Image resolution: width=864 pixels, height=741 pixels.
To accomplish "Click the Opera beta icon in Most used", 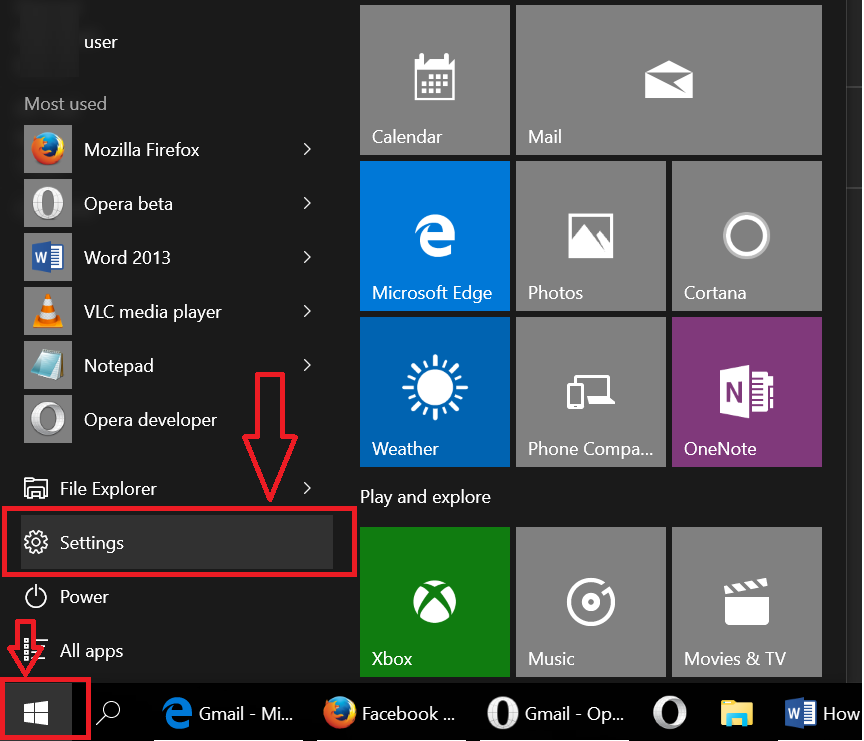I will [48, 203].
